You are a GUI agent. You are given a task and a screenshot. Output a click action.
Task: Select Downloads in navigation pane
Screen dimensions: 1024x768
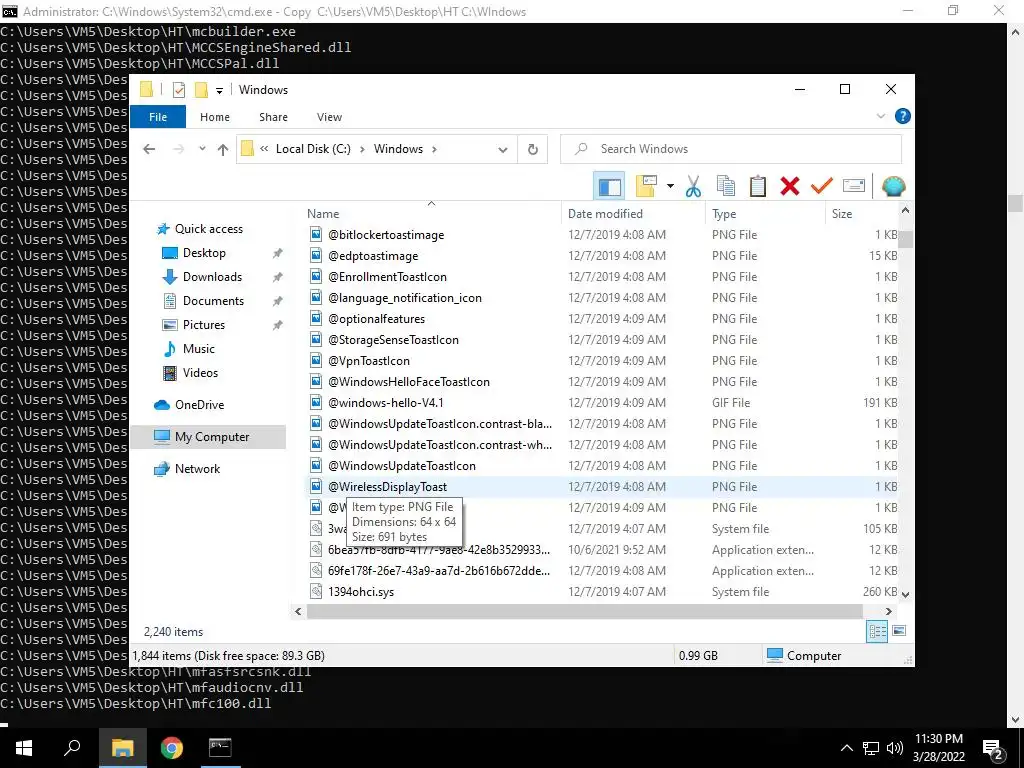212,277
